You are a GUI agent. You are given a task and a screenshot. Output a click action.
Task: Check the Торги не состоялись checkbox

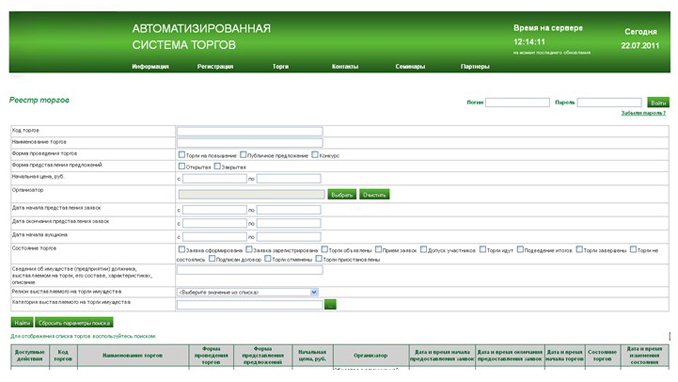coord(633,249)
